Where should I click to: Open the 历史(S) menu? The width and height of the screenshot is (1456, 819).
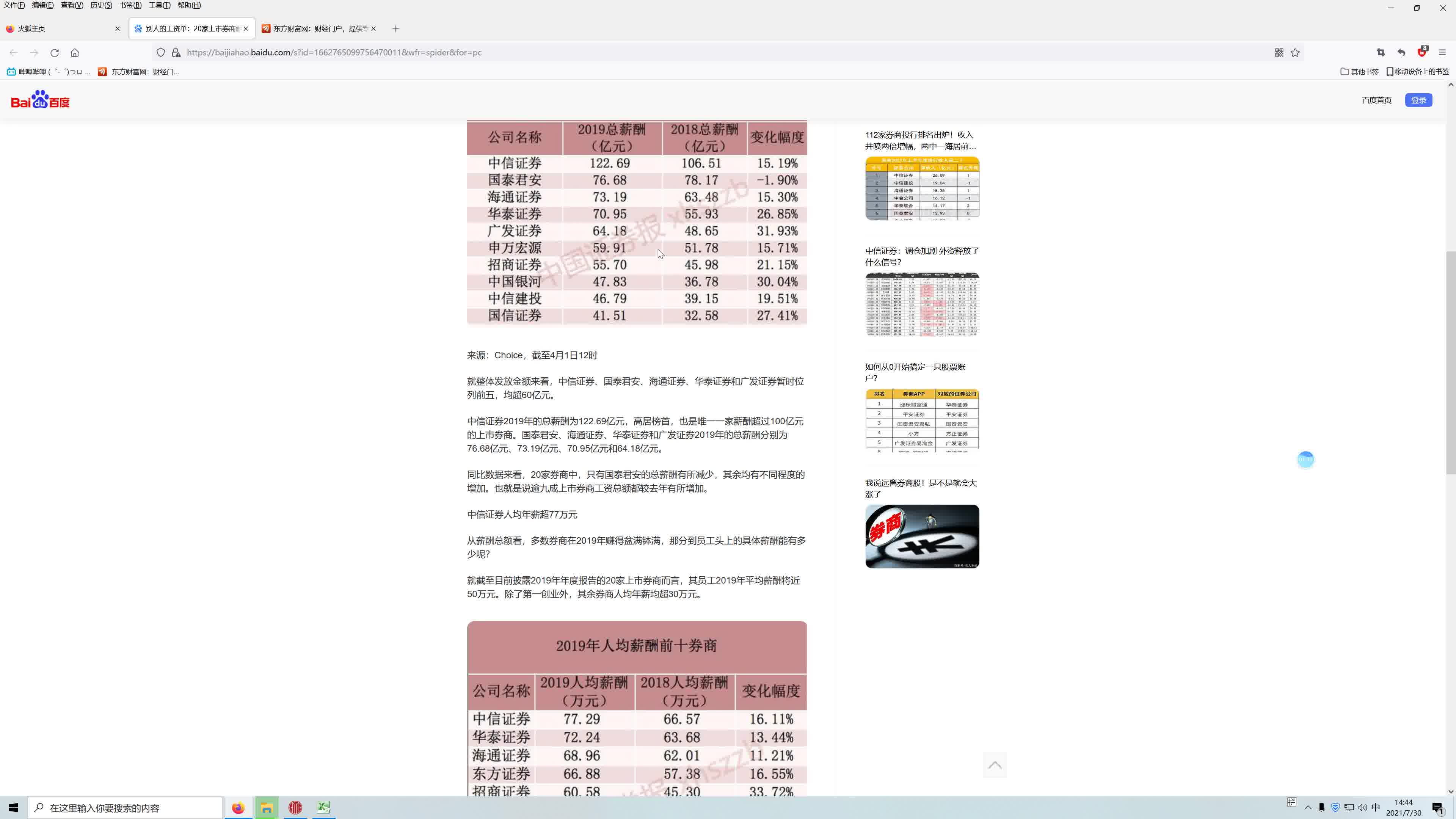101,5
